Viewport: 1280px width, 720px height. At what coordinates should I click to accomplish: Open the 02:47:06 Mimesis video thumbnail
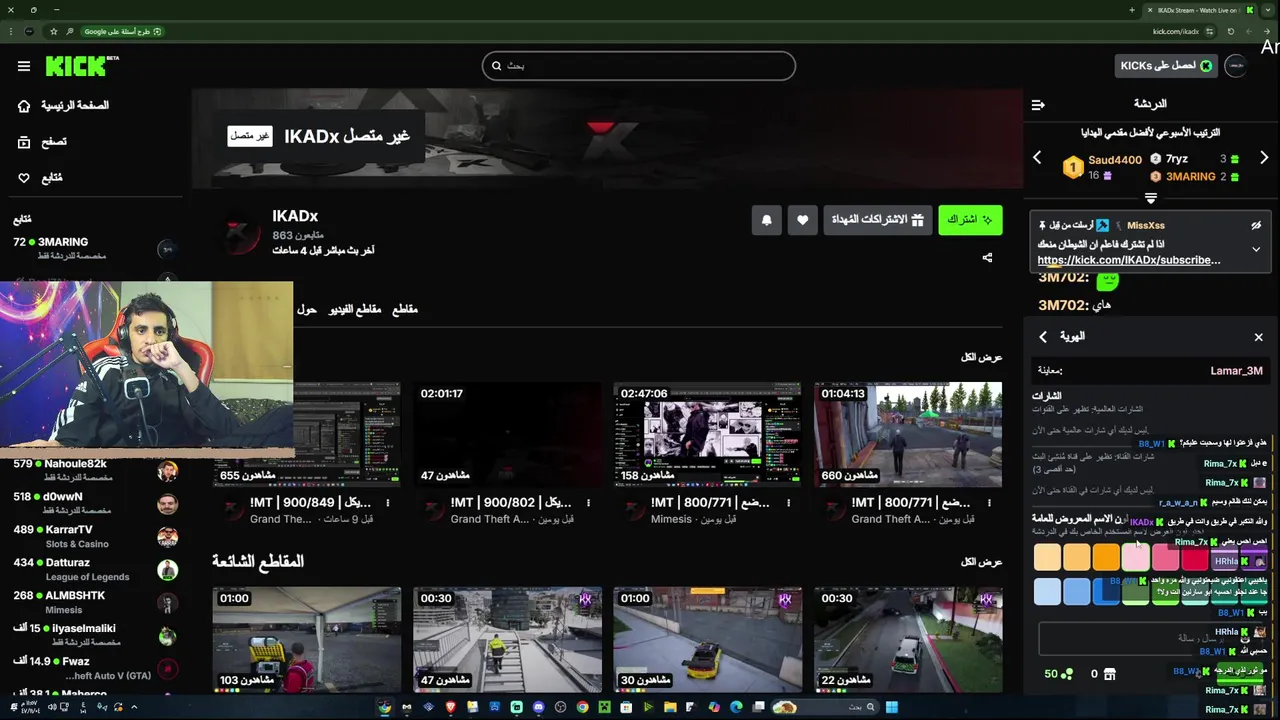707,435
